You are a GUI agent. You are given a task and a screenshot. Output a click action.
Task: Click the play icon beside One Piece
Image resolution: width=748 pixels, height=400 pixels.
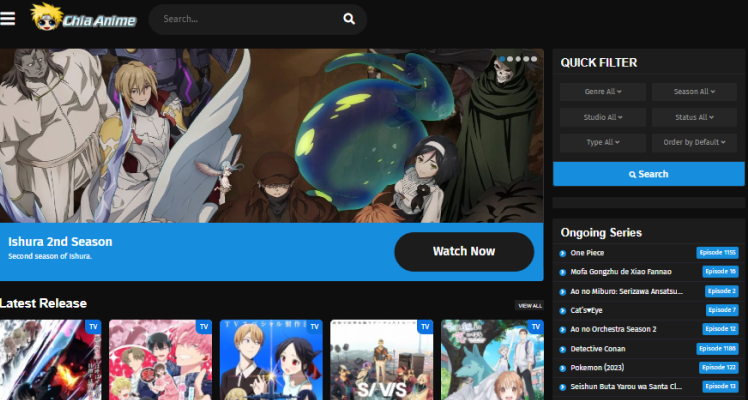point(563,253)
